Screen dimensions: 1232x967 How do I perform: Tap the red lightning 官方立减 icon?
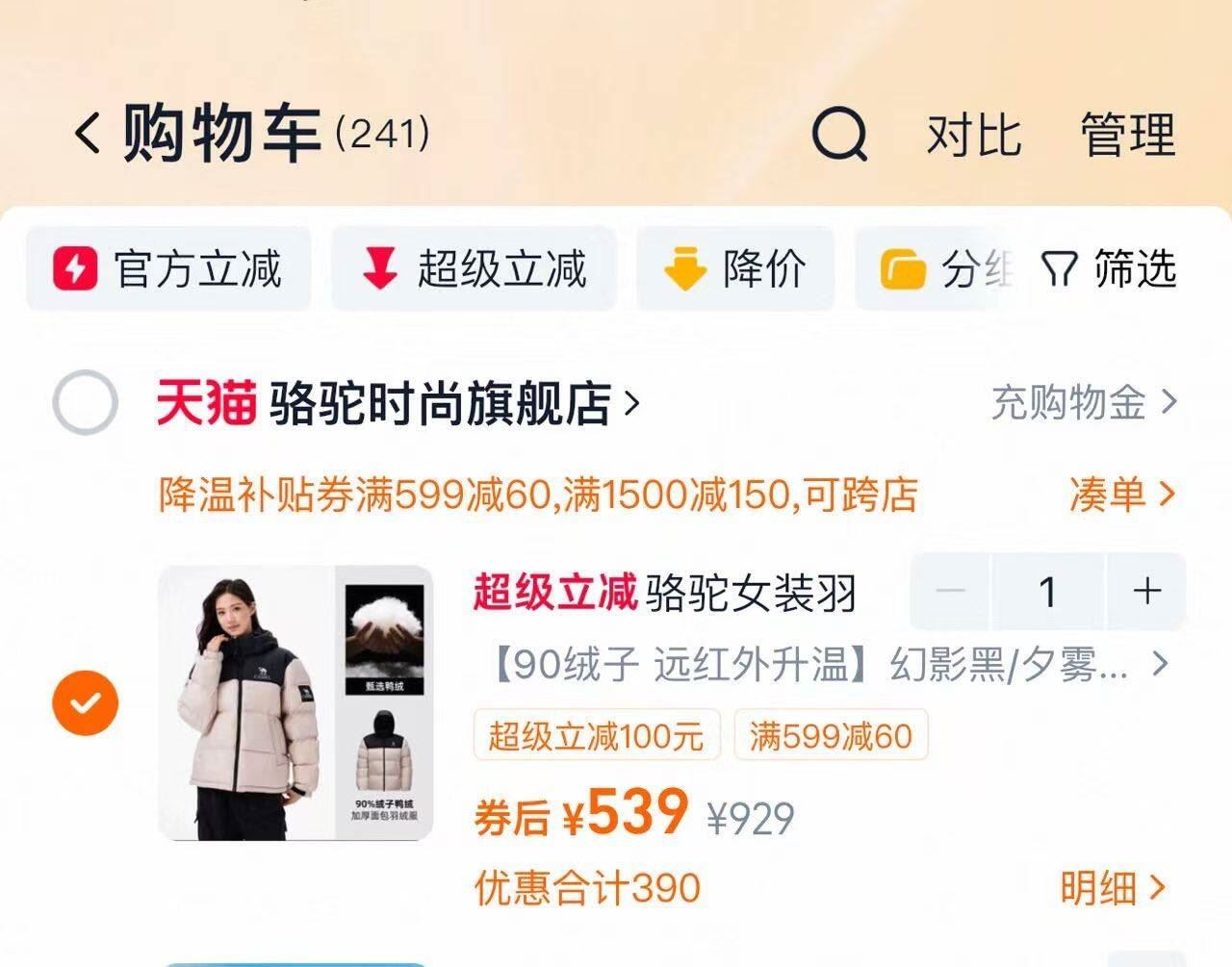(75, 268)
